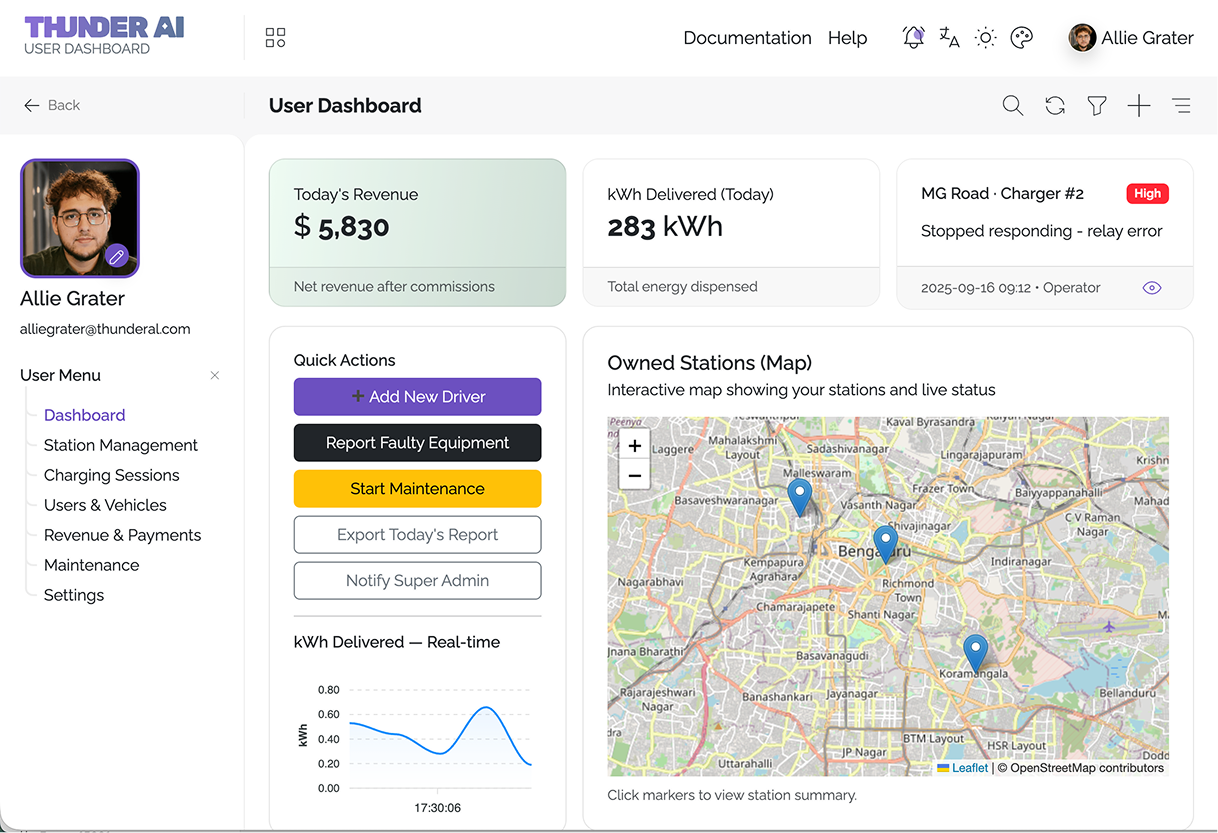Screen dimensions: 1218x833
Task: Open the apps grid icon next to the logo
Action: pyautogui.click(x=275, y=37)
